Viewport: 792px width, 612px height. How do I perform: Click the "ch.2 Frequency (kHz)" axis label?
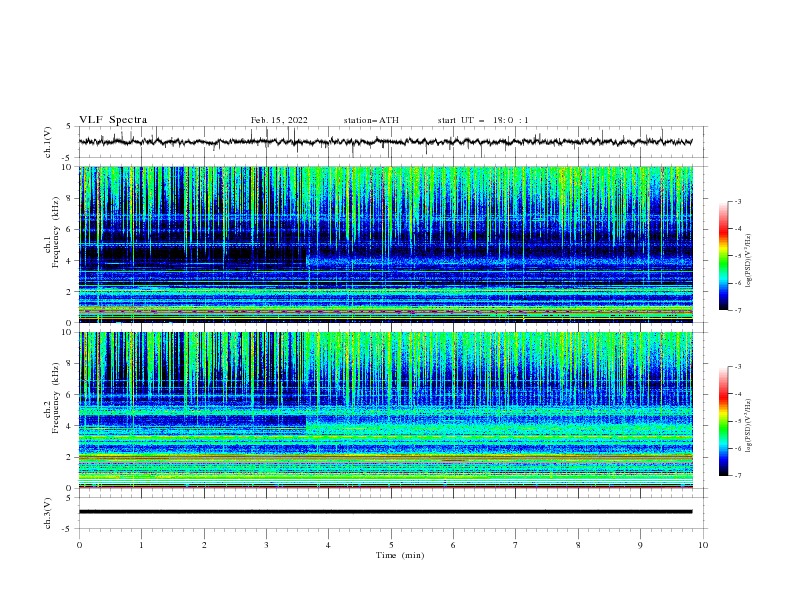tap(52, 398)
